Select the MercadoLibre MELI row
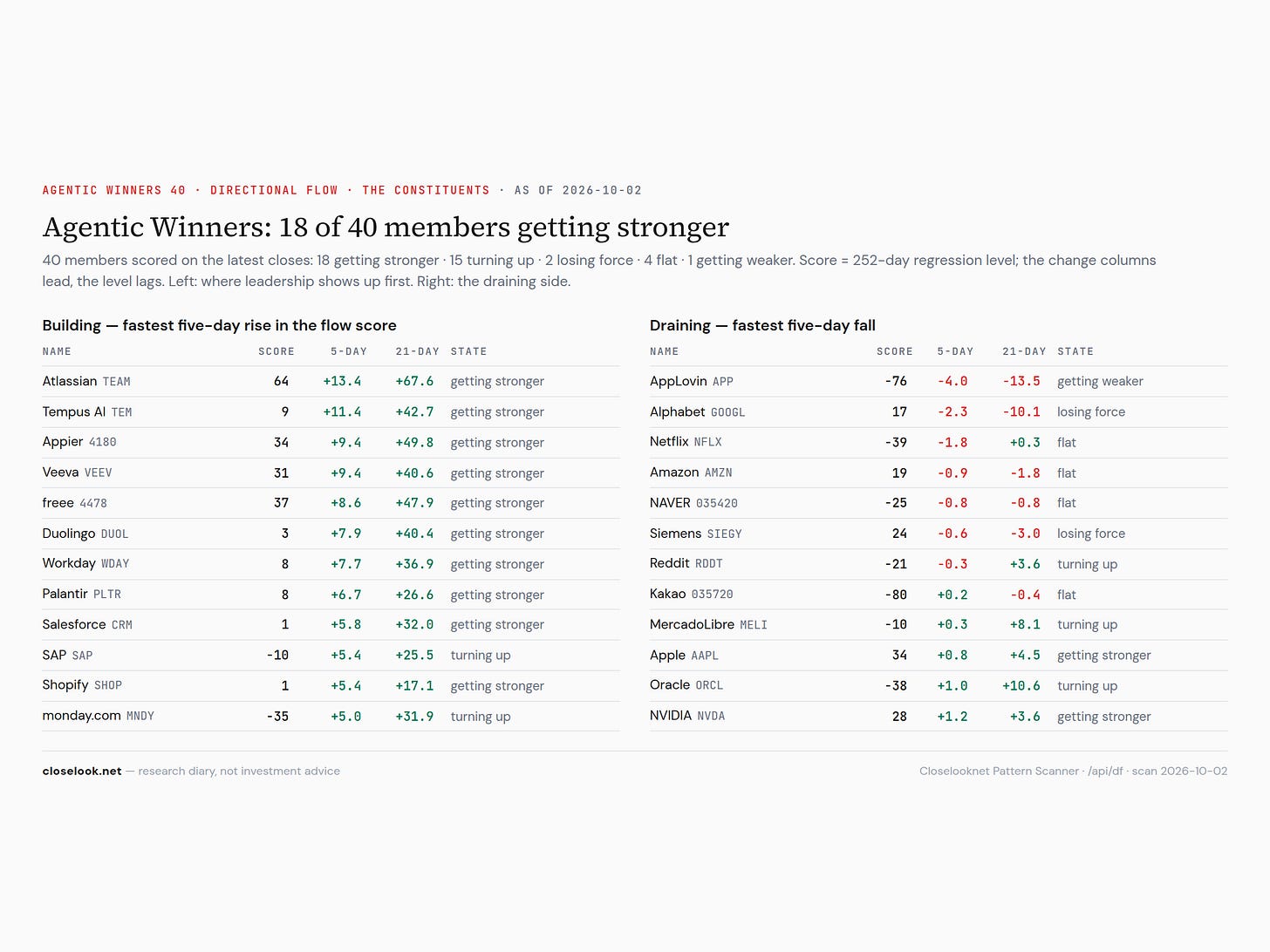 tap(939, 624)
